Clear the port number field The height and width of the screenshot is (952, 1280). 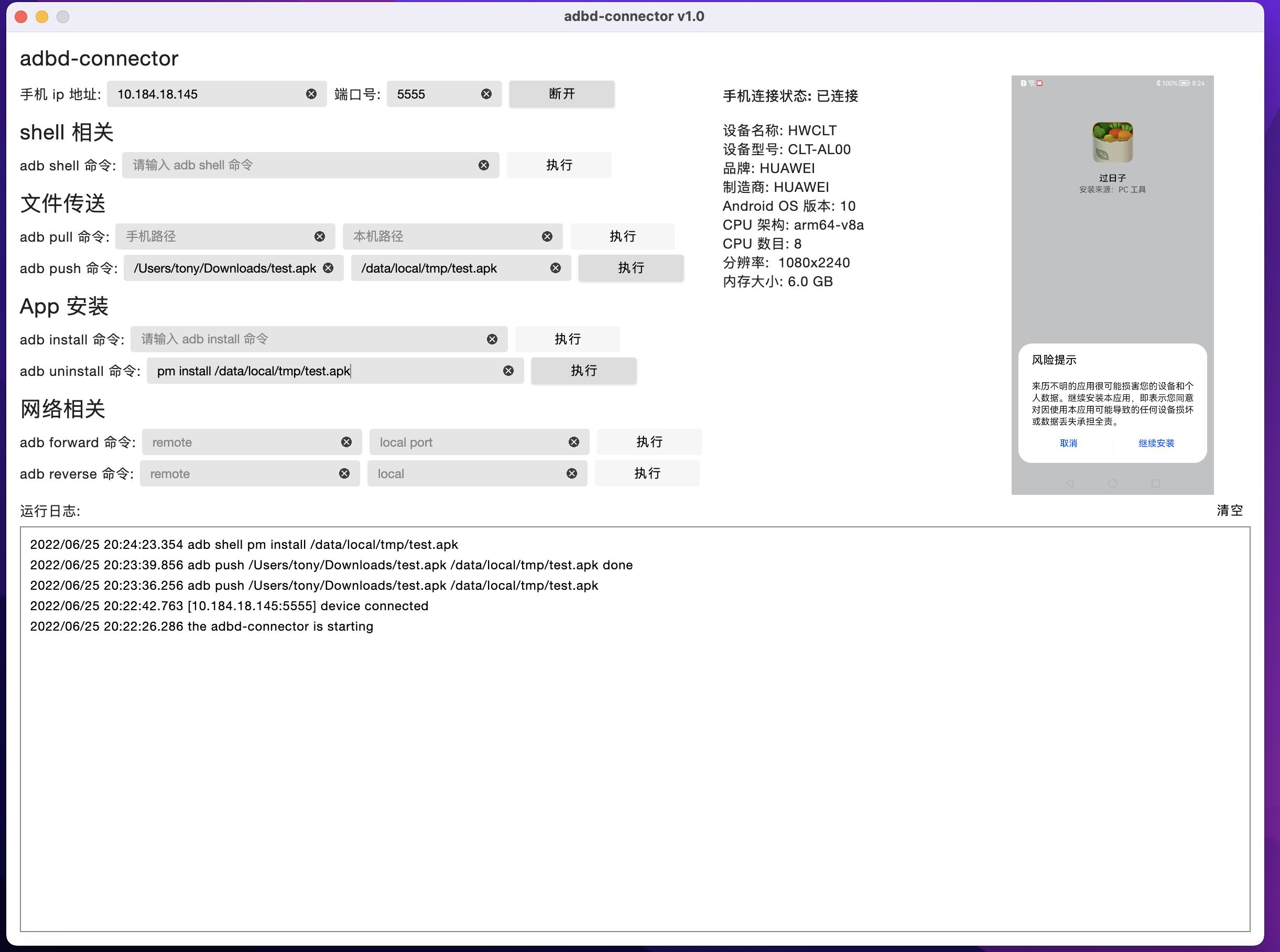486,94
